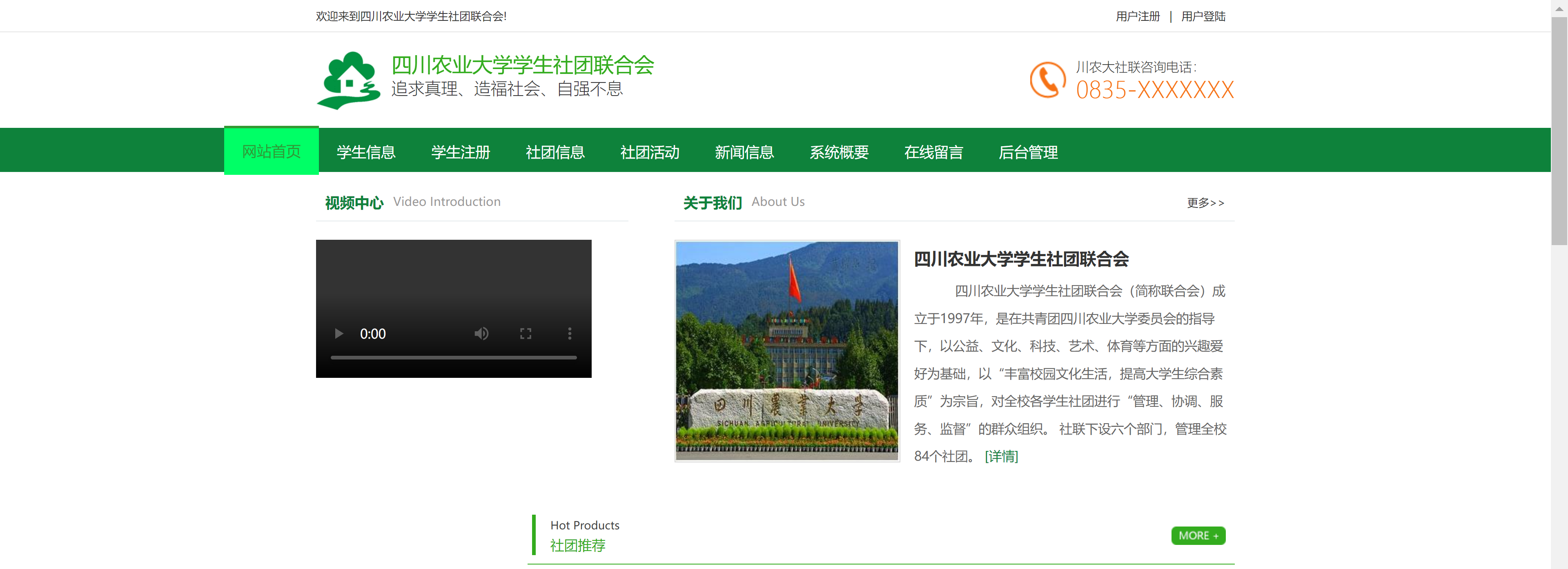Image resolution: width=1568 pixels, height=569 pixels.
Task: Click the orange phone icon
Action: point(1047,80)
